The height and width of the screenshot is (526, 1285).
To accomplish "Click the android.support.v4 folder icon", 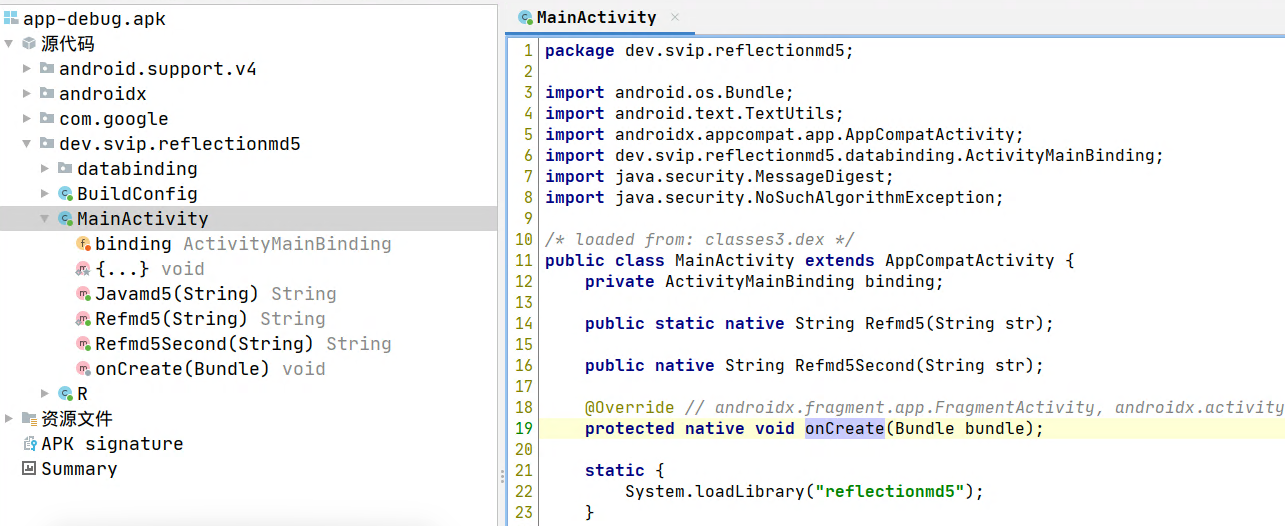I will click(47, 69).
